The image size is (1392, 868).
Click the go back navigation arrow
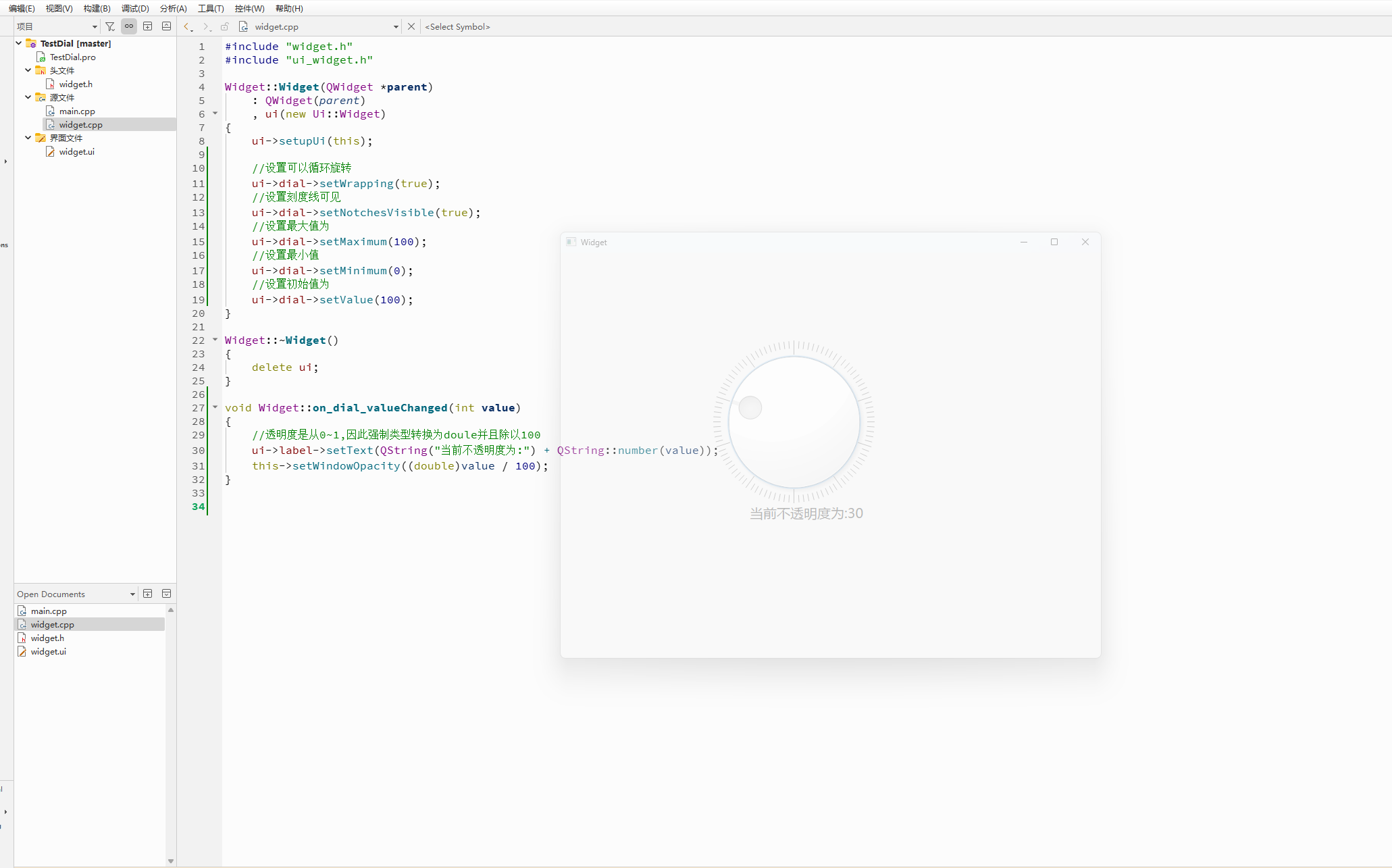188,26
